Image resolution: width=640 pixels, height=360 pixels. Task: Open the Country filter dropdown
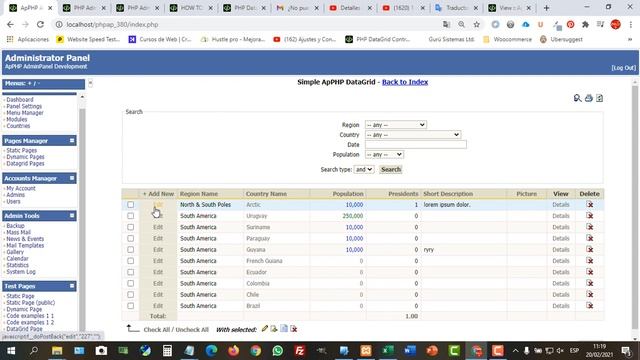pos(413,135)
